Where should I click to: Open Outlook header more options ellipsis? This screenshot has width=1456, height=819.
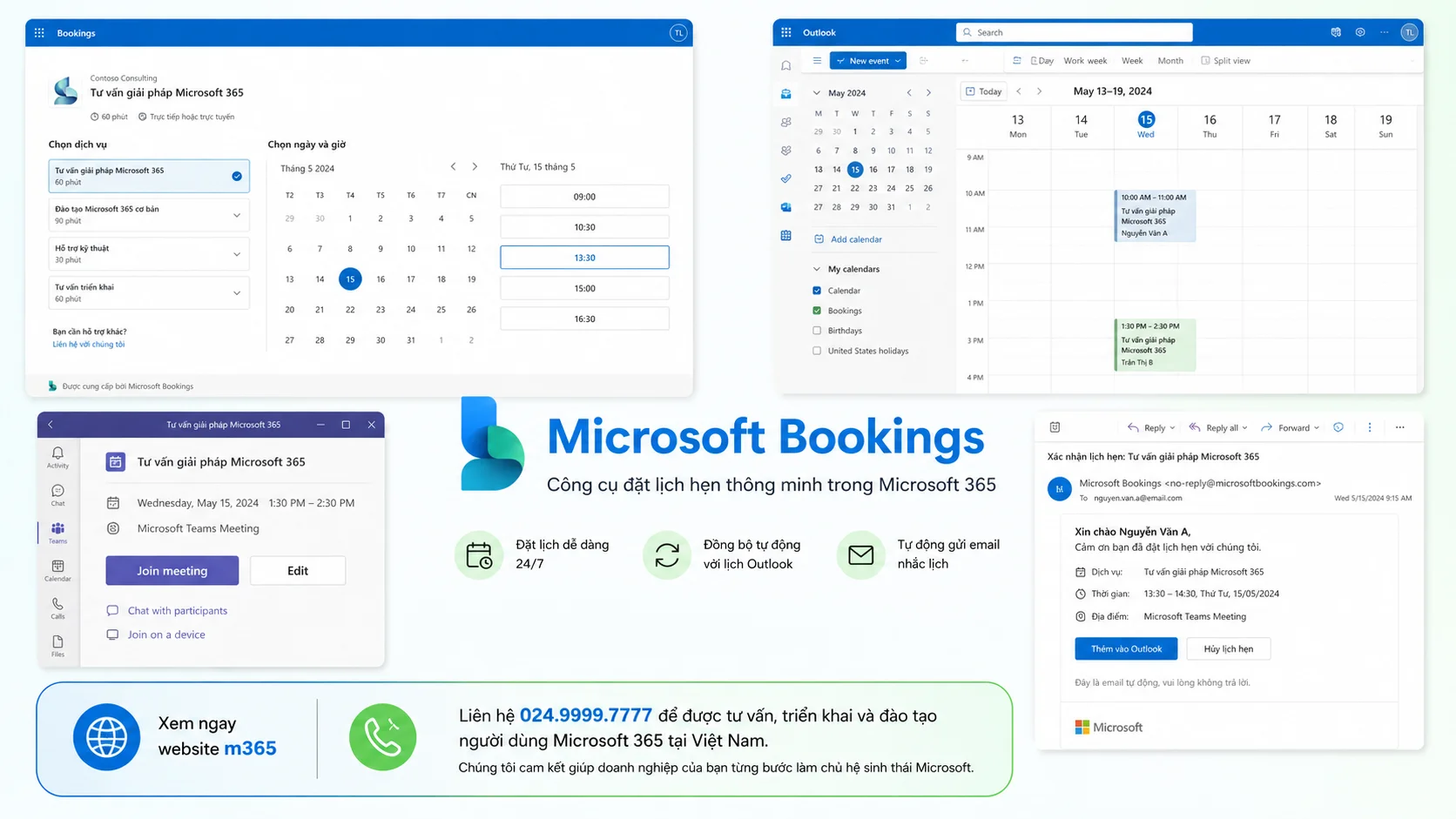[x=1385, y=32]
